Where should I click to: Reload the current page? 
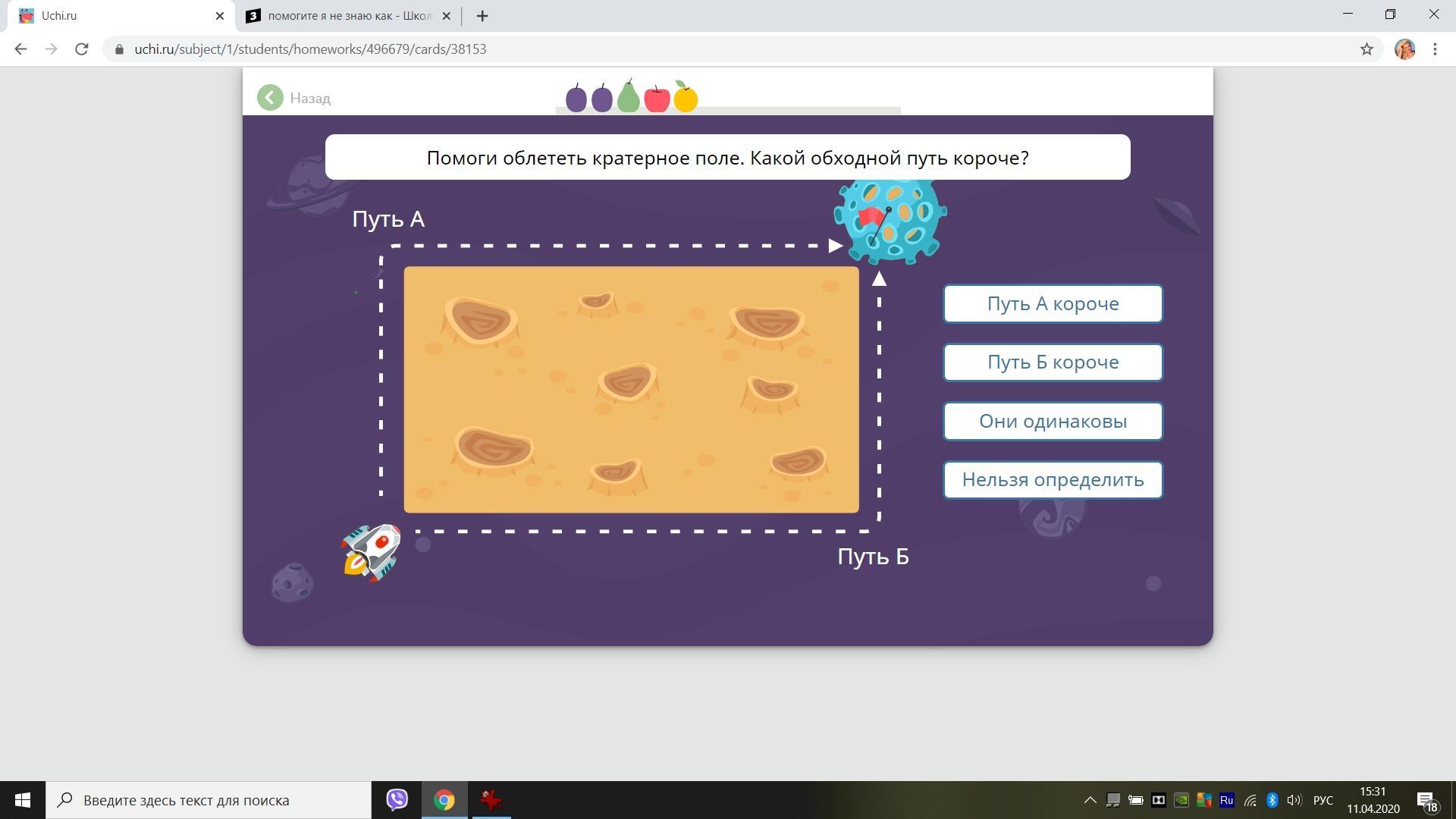click(82, 49)
